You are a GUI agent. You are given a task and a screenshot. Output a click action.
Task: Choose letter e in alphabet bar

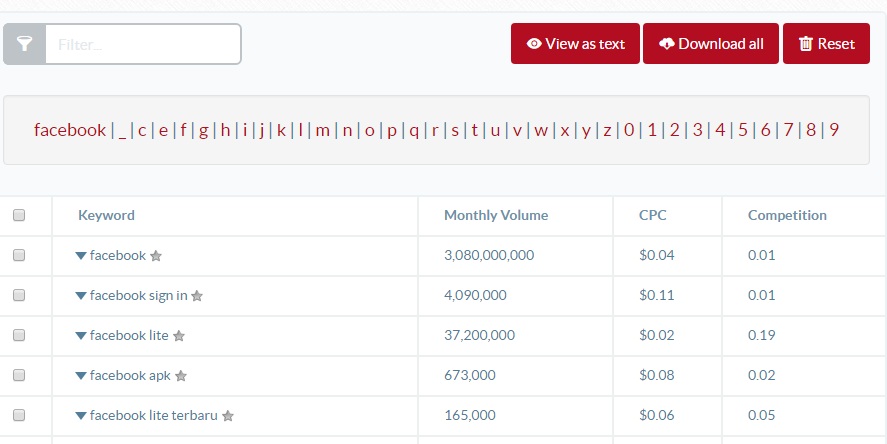[x=163, y=130]
